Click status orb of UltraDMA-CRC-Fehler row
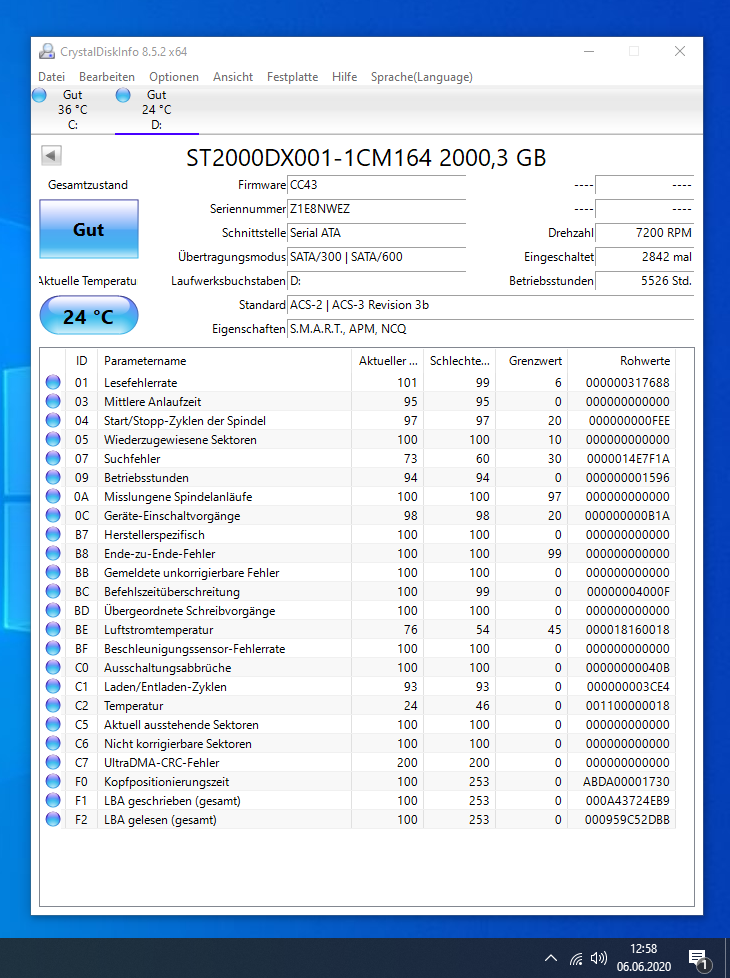 coord(53,763)
